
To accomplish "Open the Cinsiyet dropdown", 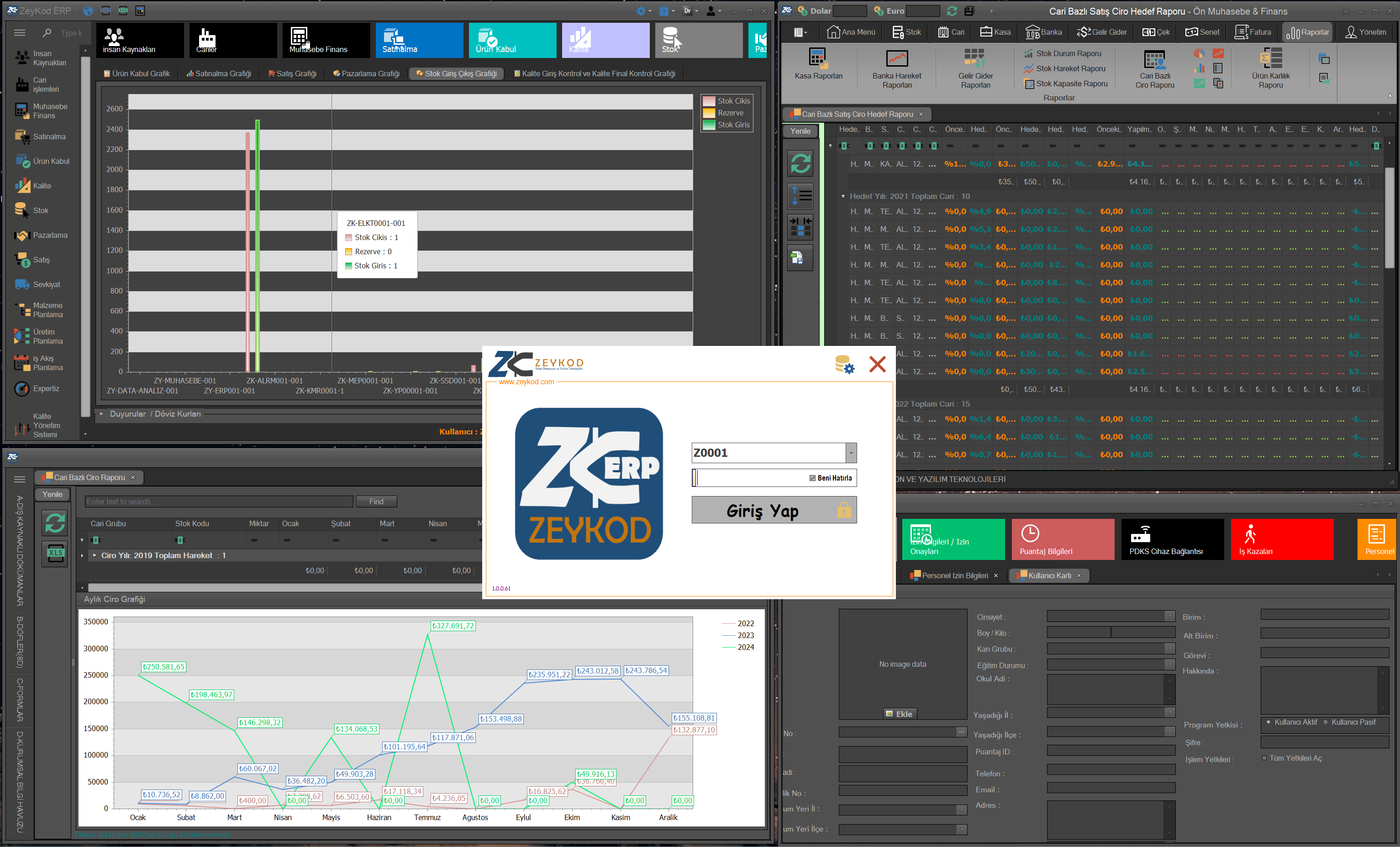I will point(1169,617).
